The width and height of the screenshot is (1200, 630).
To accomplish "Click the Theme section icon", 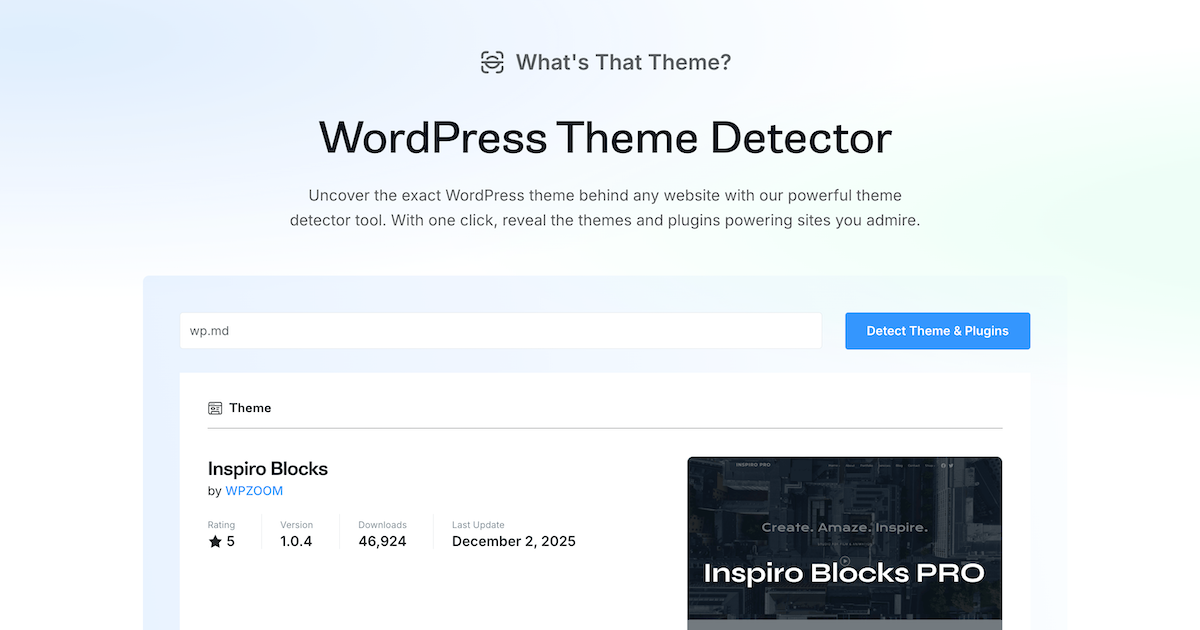I will click(x=215, y=408).
